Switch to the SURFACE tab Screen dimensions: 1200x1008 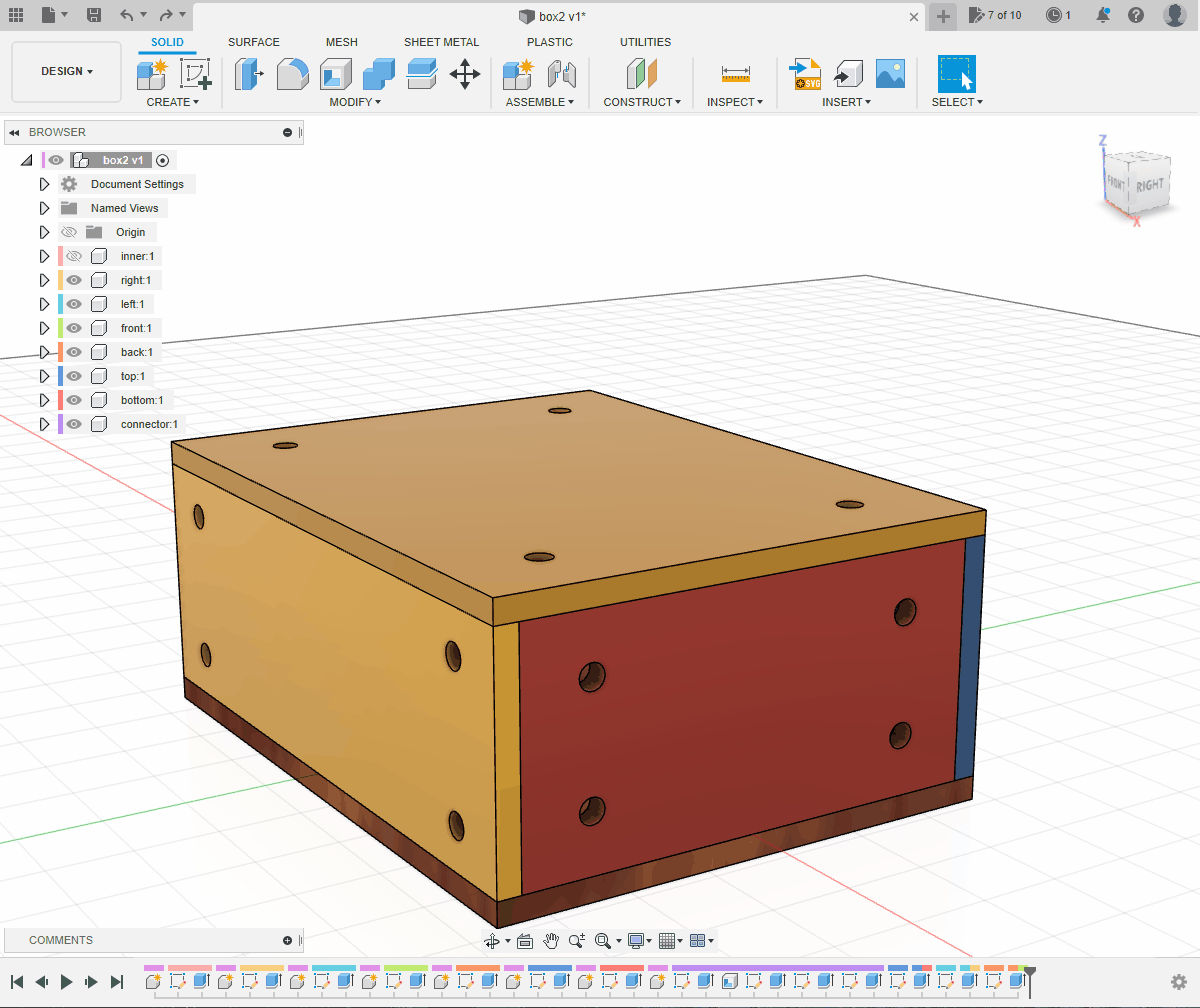click(x=254, y=42)
